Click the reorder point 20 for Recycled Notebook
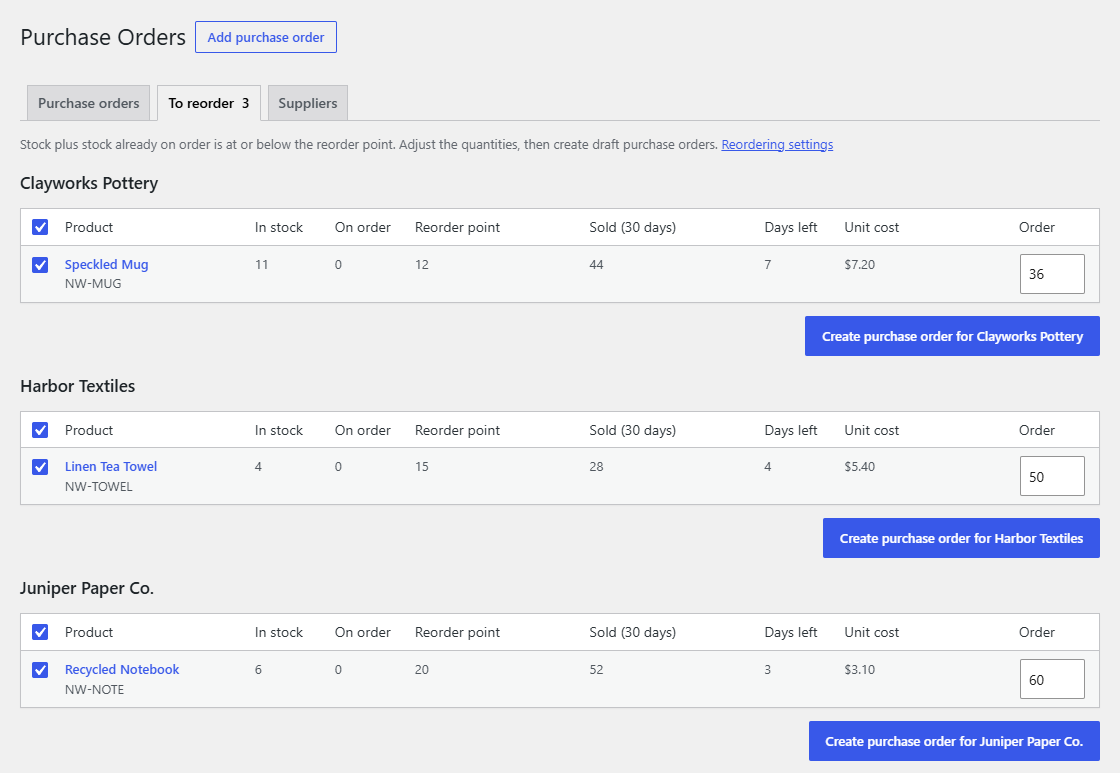 [421, 669]
